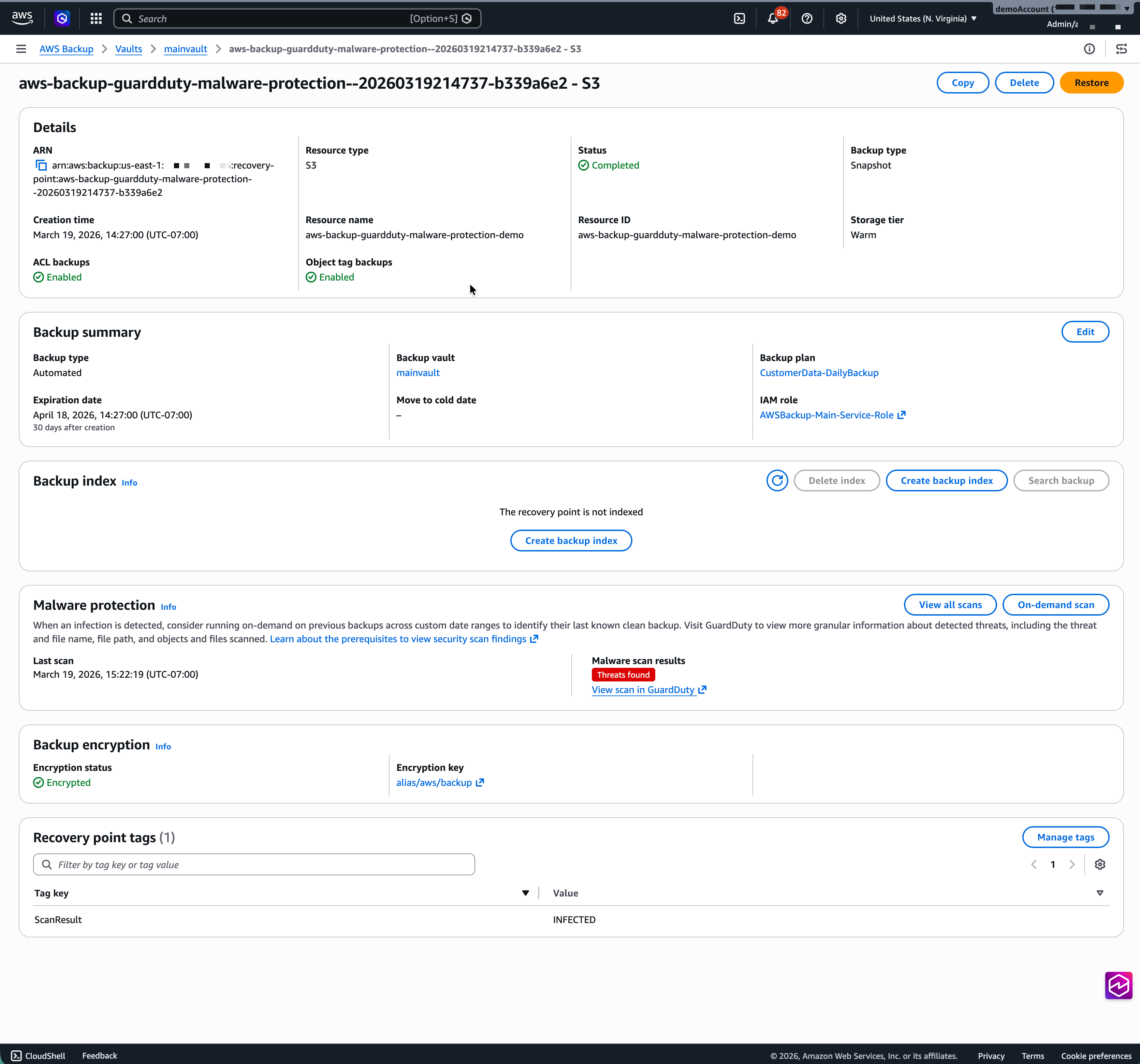Open the help question mark icon

coord(807,18)
